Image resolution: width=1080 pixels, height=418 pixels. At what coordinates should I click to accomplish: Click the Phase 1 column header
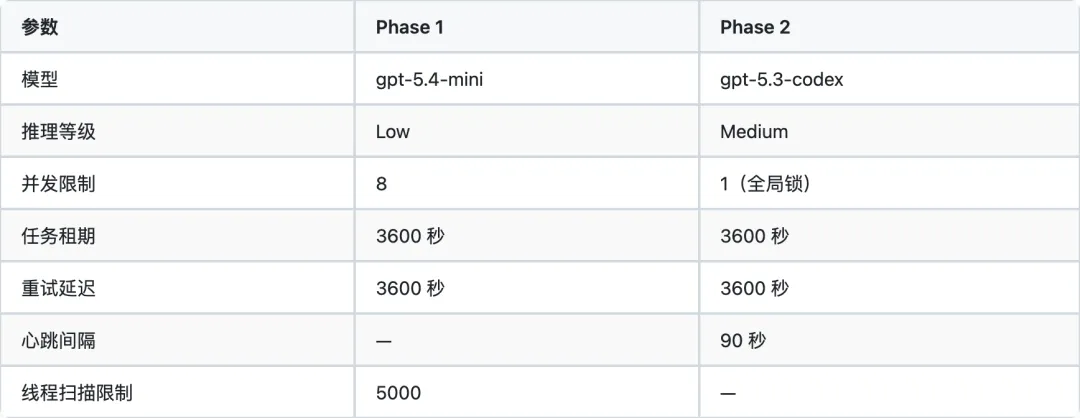tap(409, 27)
